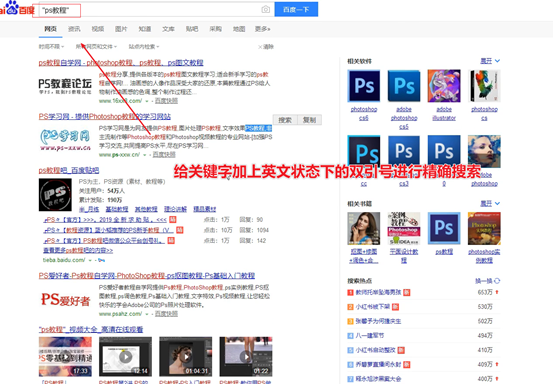This screenshot has width=553, height=384.
Task: Open 查看更多ps教程吧的内容>> link
Action: tap(78, 250)
